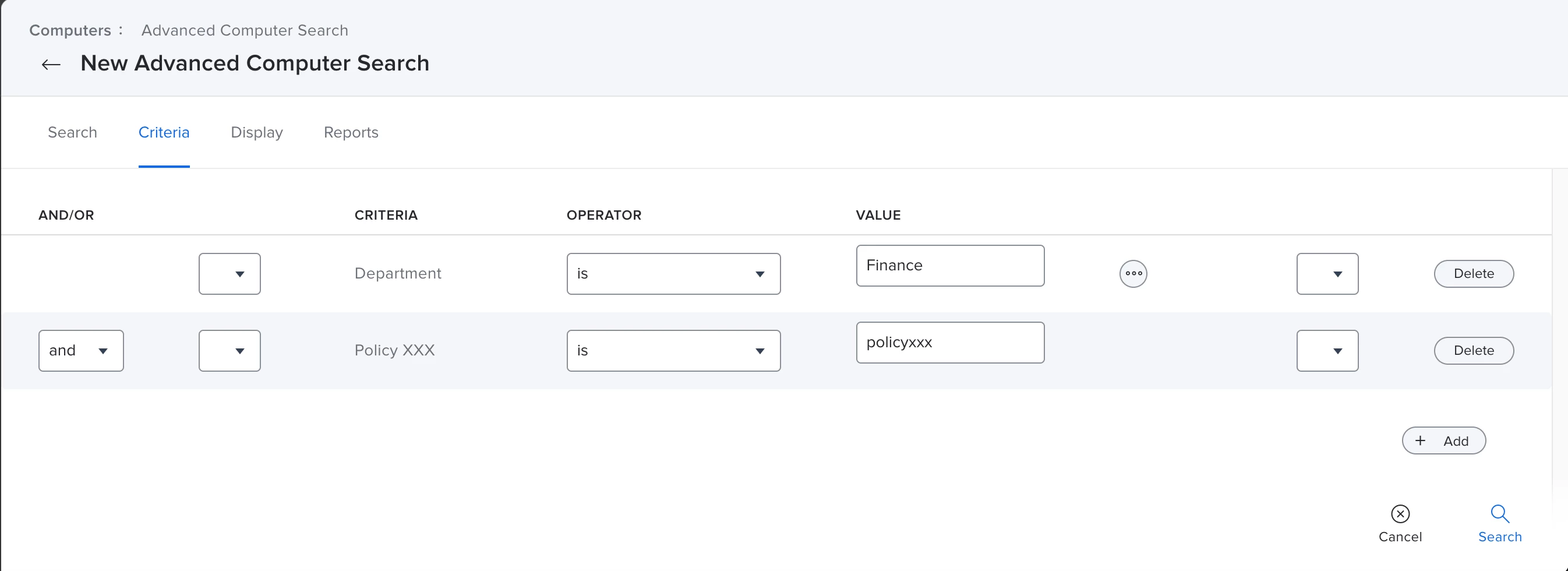Expand the operator dropdown for Department

(673, 274)
